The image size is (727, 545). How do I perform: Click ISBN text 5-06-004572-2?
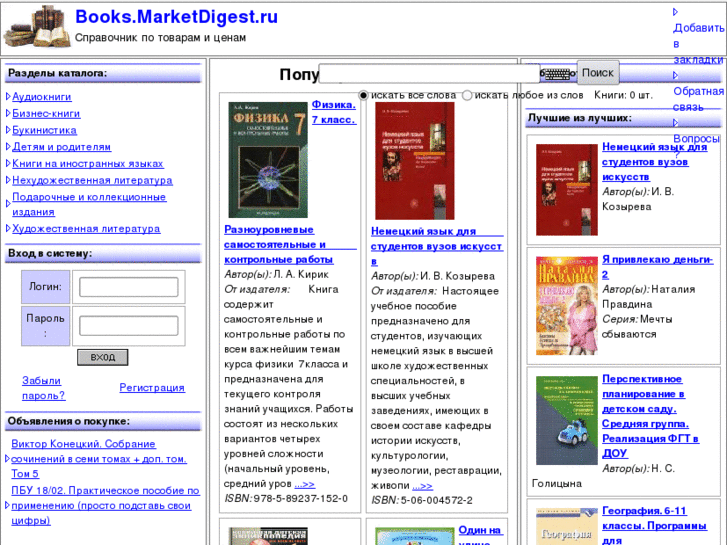pos(436,500)
